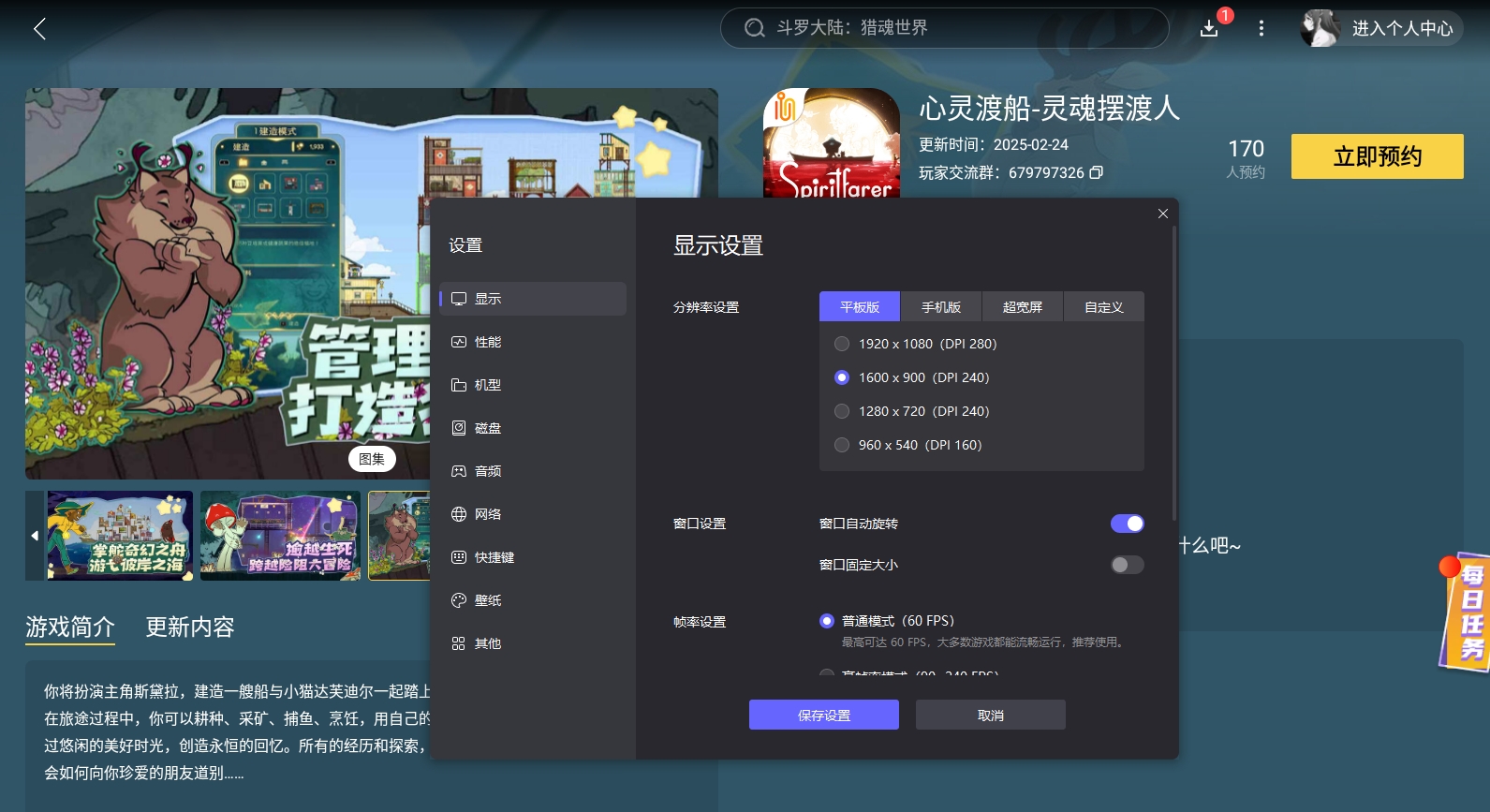
Task: Click the disk icon in settings sidebar
Action: click(459, 428)
